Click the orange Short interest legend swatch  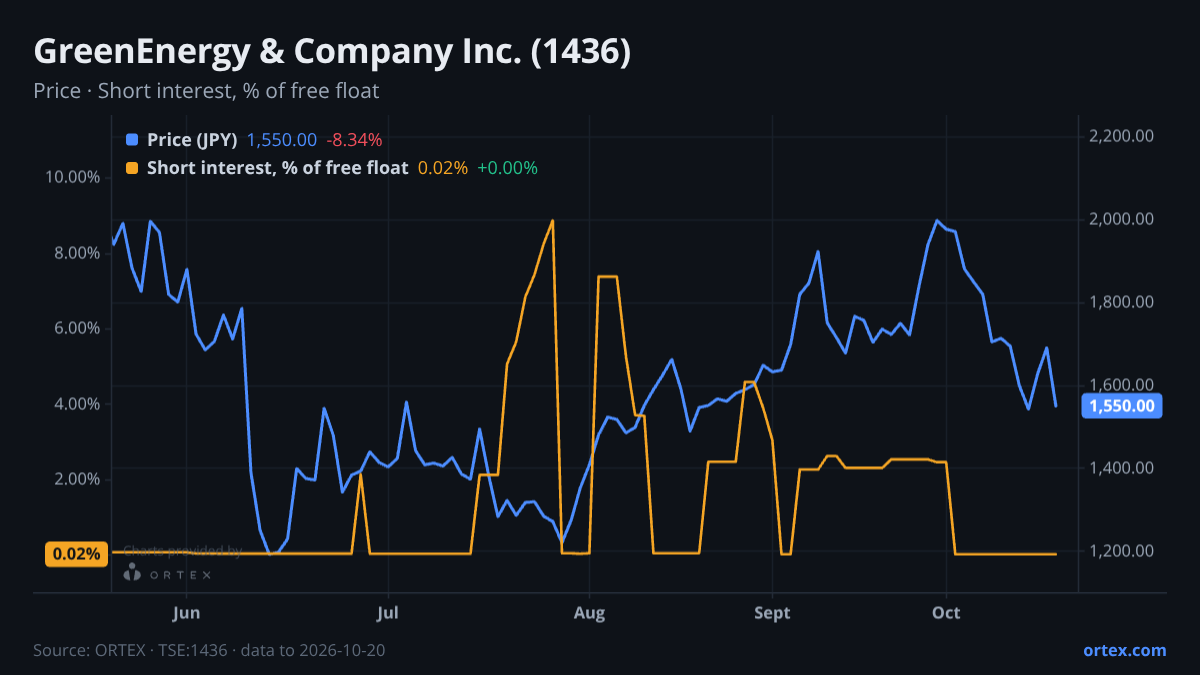132,168
